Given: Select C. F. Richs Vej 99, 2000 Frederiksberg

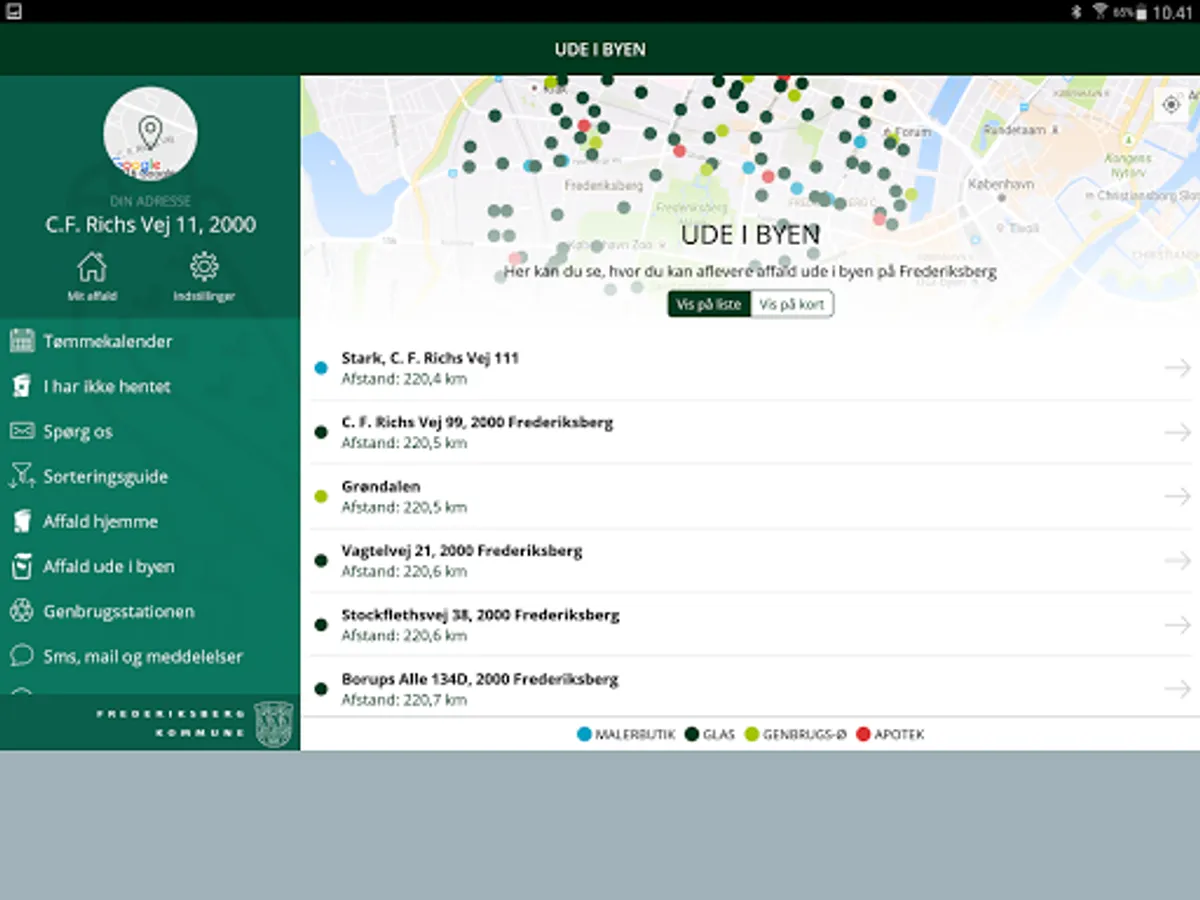Looking at the screenshot, I should [750, 432].
